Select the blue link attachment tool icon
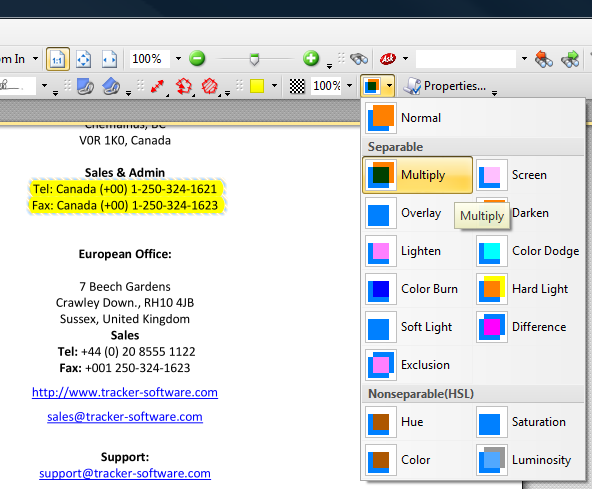Viewport: 592px width, 489px height. (85, 86)
